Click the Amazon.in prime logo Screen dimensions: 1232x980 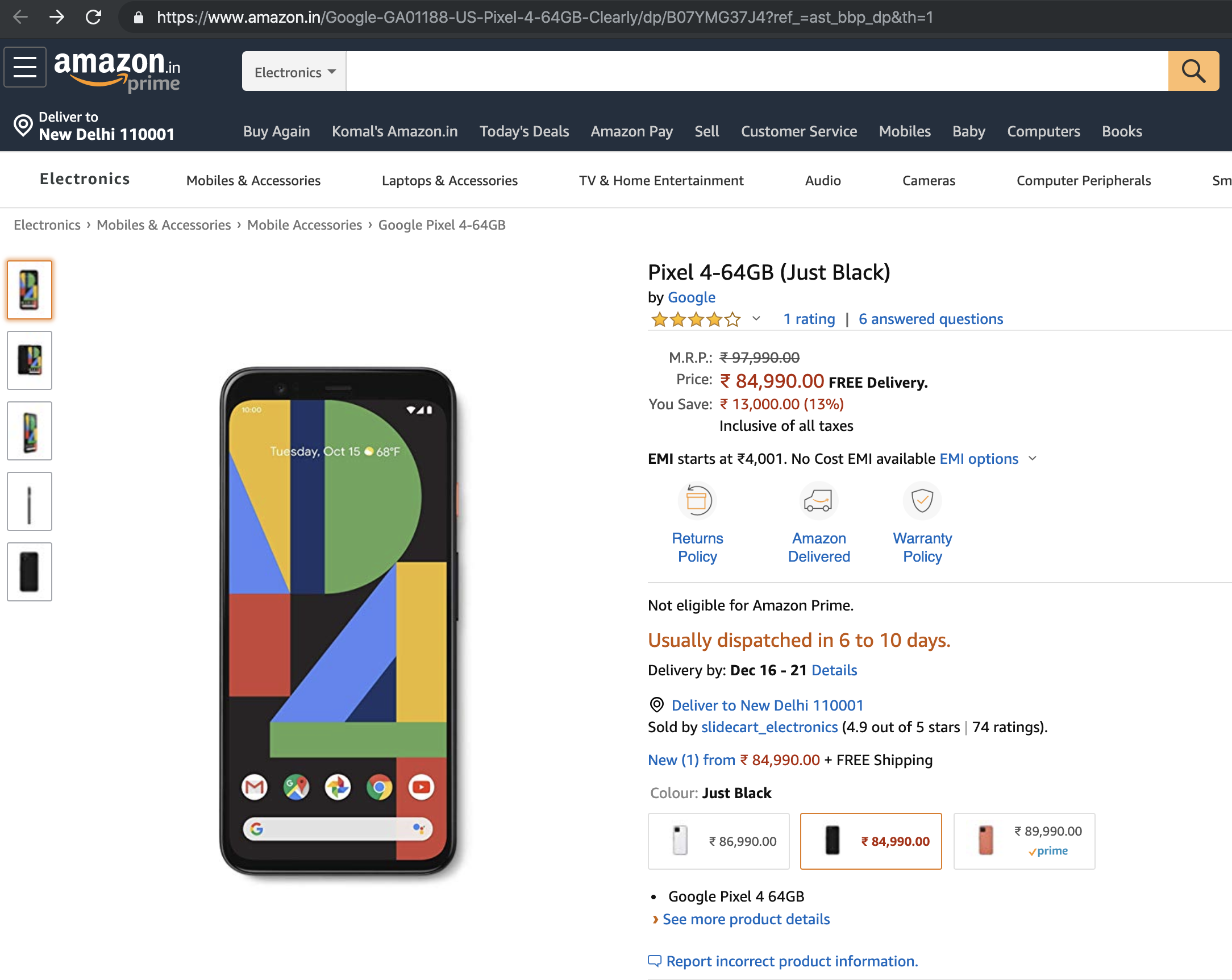pos(117,71)
